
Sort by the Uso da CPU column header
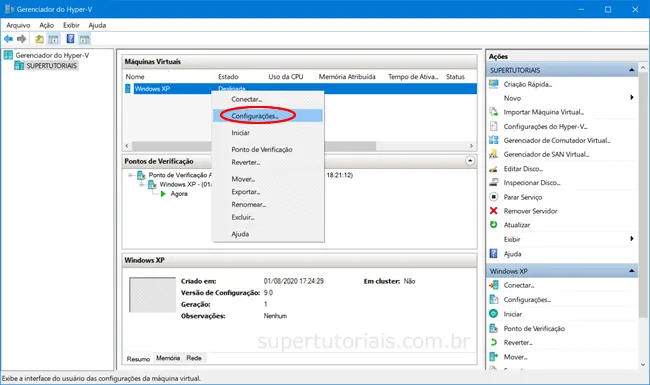286,77
